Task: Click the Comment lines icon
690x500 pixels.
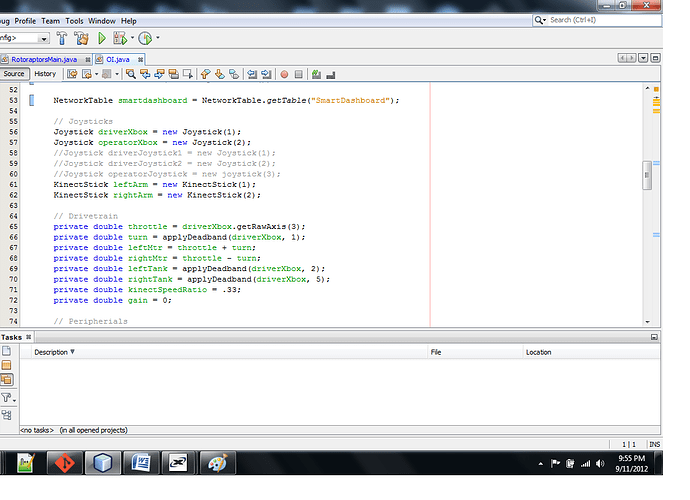Action: click(316, 74)
